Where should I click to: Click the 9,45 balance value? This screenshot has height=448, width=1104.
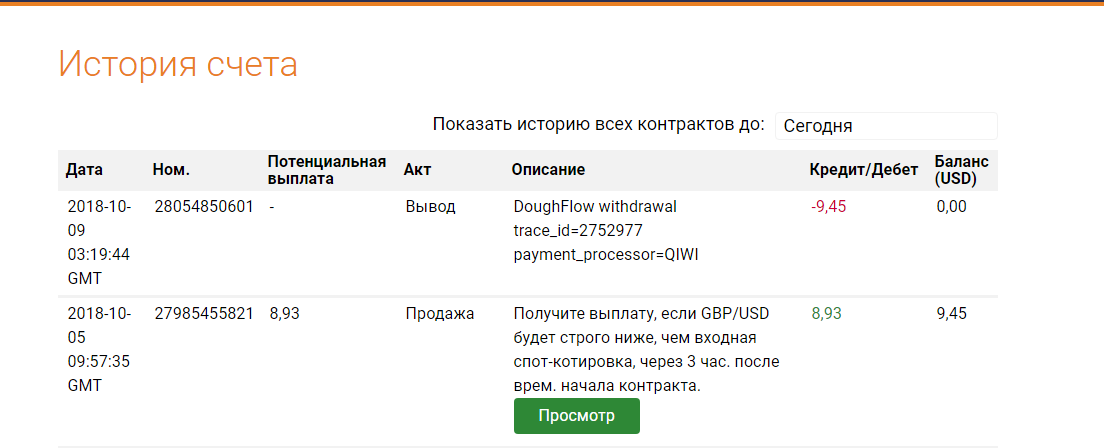(952, 314)
